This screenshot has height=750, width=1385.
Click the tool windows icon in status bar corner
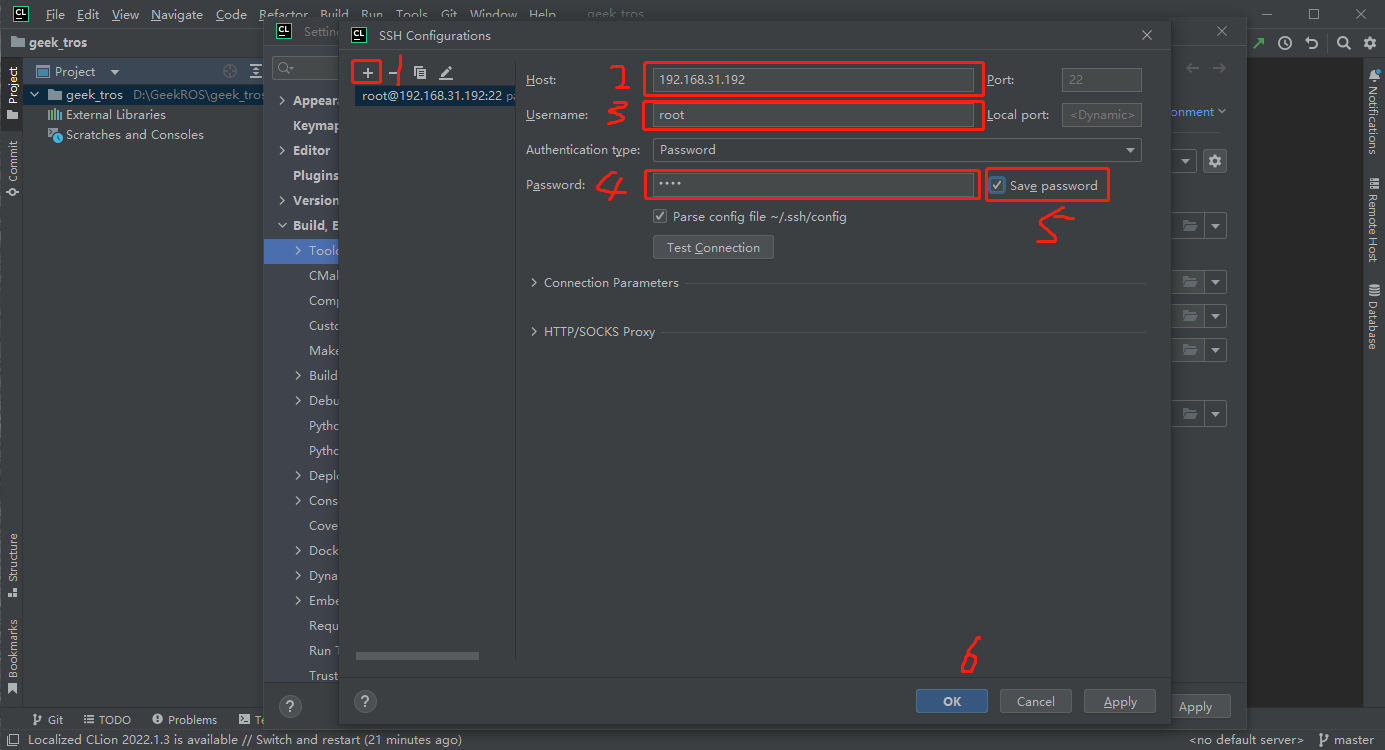pyautogui.click(x=13, y=740)
